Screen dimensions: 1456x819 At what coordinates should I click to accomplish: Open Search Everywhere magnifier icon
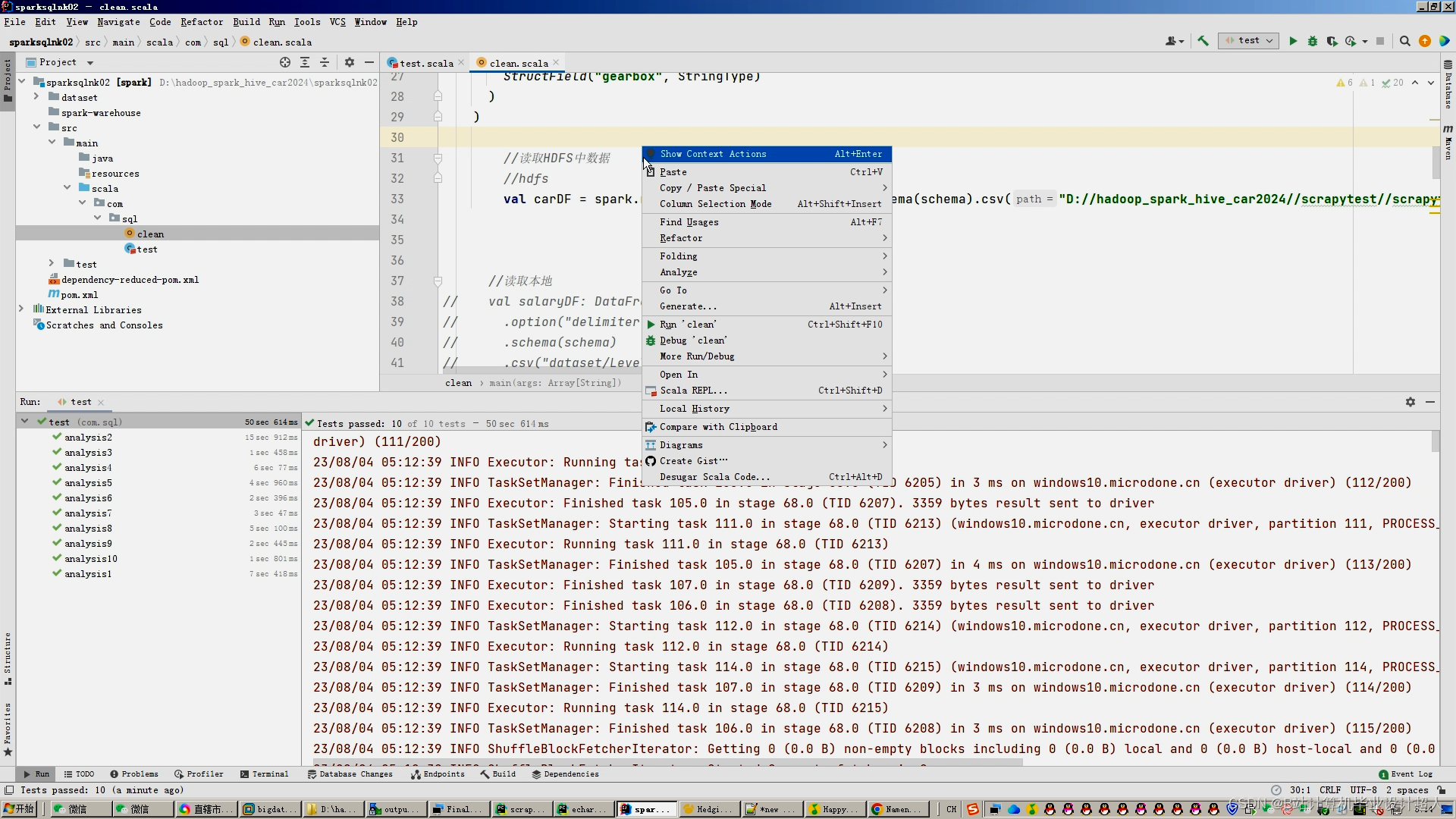click(1404, 41)
